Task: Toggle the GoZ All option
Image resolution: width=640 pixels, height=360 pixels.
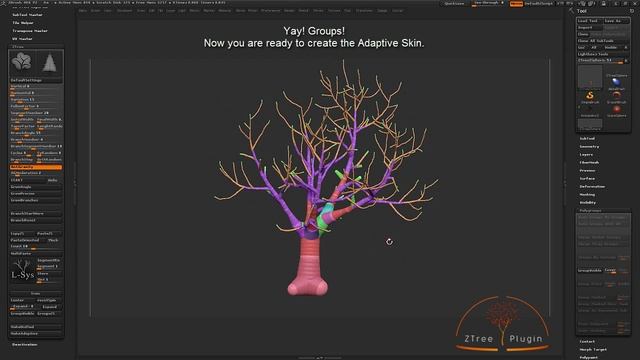Action: [x=594, y=47]
